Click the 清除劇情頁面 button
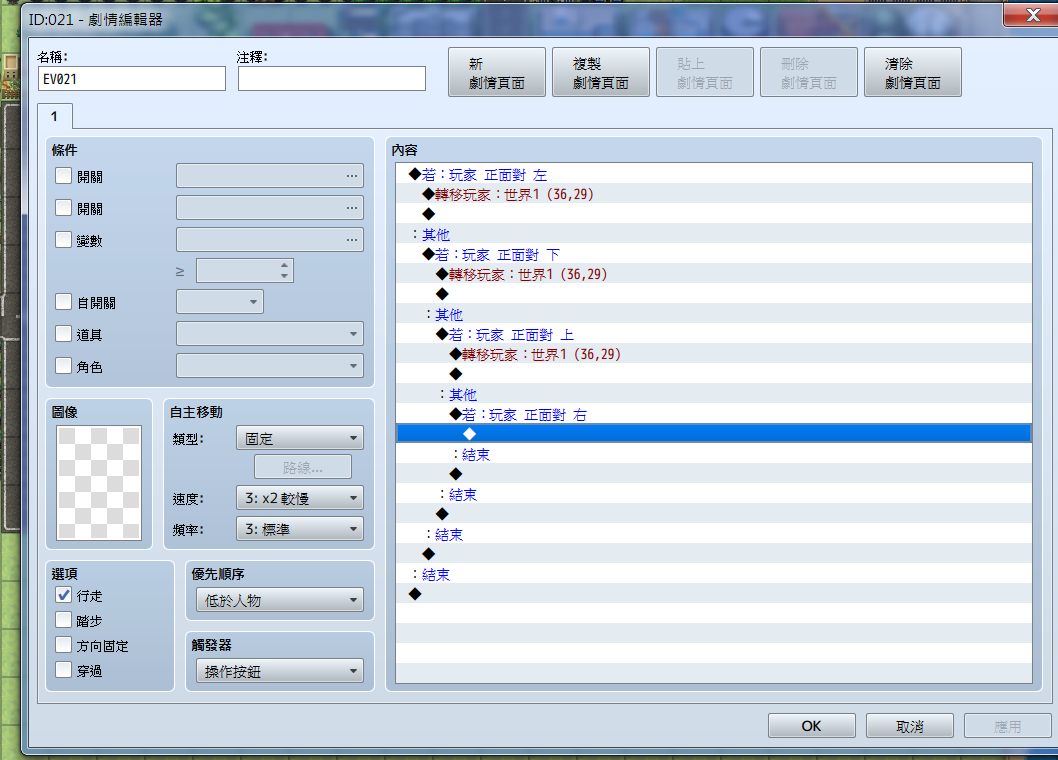1058x760 pixels. [x=912, y=72]
